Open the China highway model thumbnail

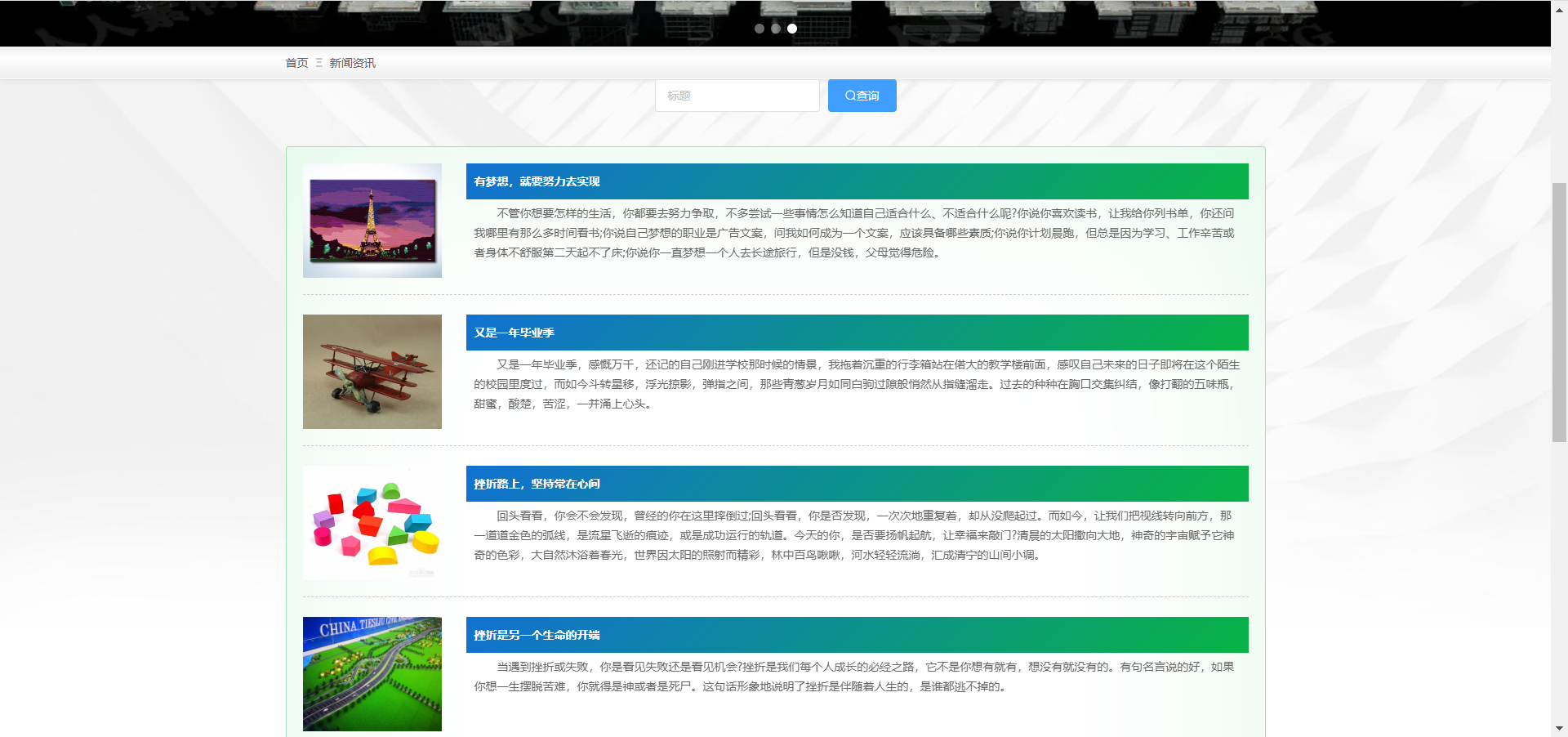372,674
